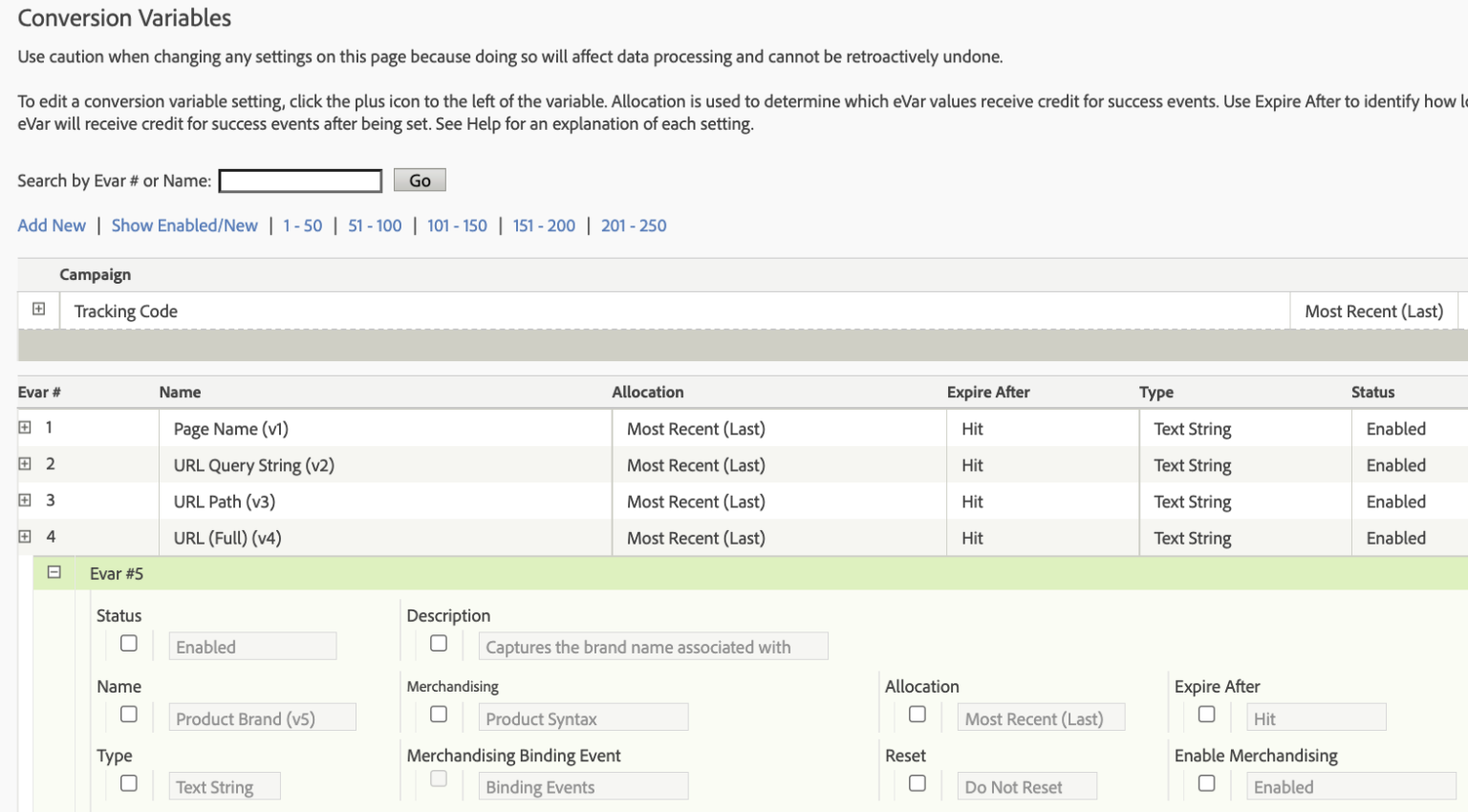Collapse the Evar #5 settings panel

pos(54,572)
